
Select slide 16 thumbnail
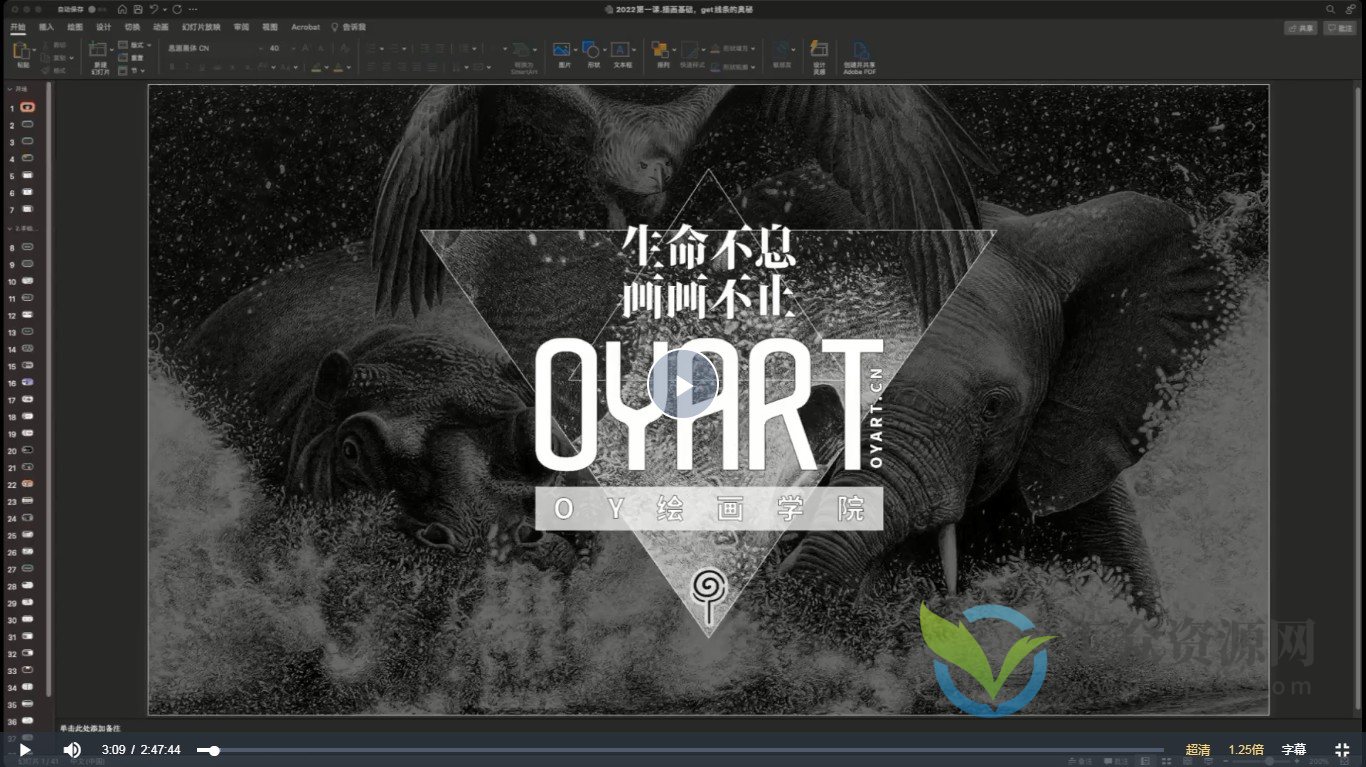pyautogui.click(x=28, y=383)
